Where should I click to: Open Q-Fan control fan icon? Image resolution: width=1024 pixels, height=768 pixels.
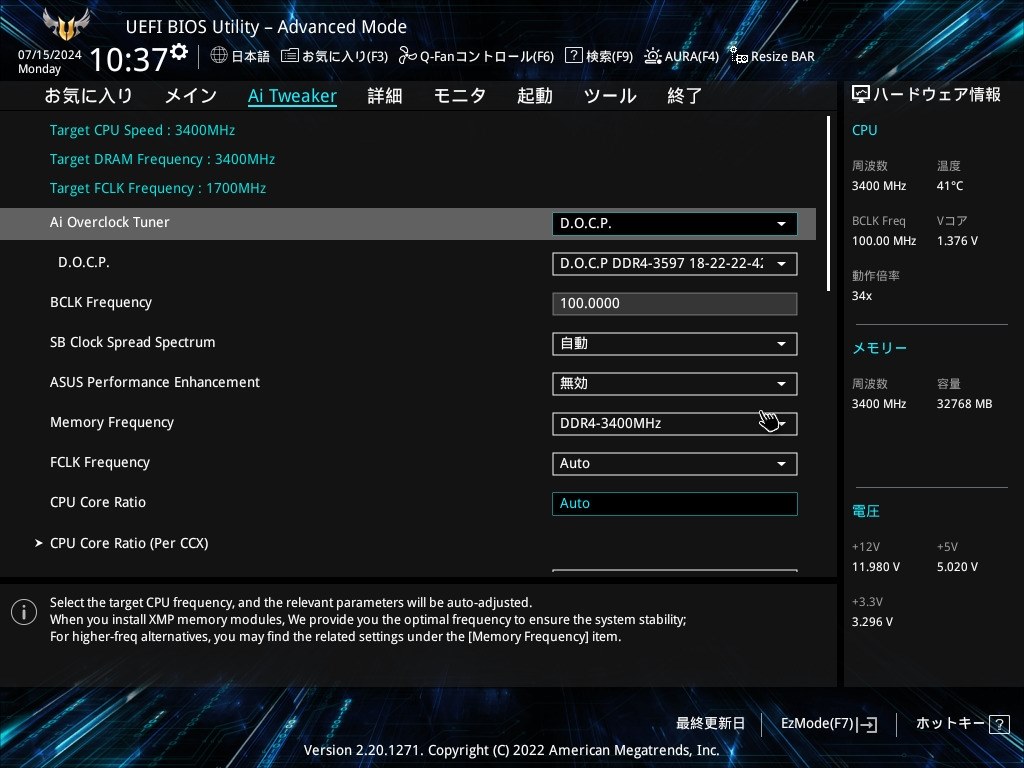408,56
